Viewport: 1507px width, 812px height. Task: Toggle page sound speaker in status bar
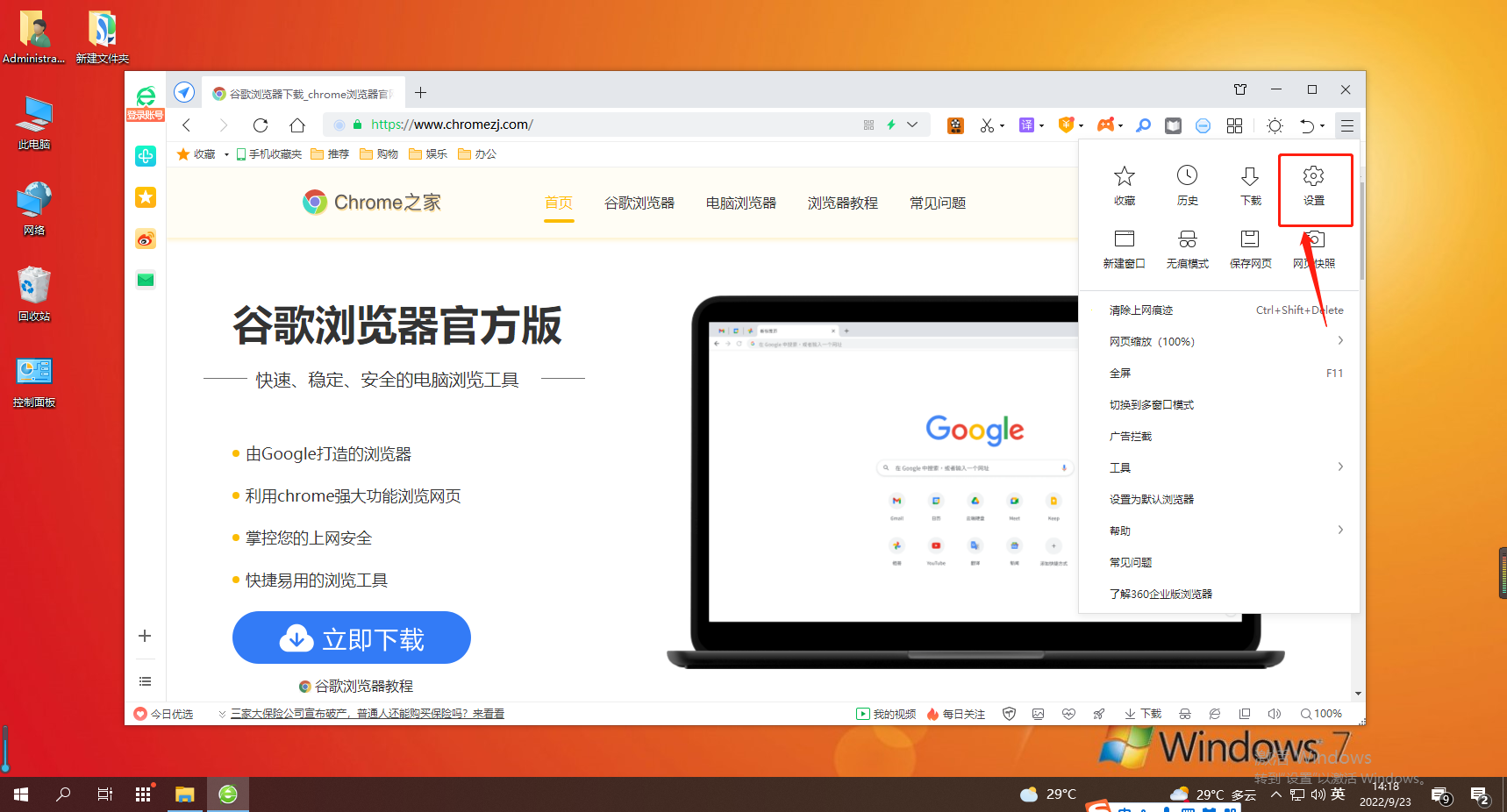tap(1275, 714)
